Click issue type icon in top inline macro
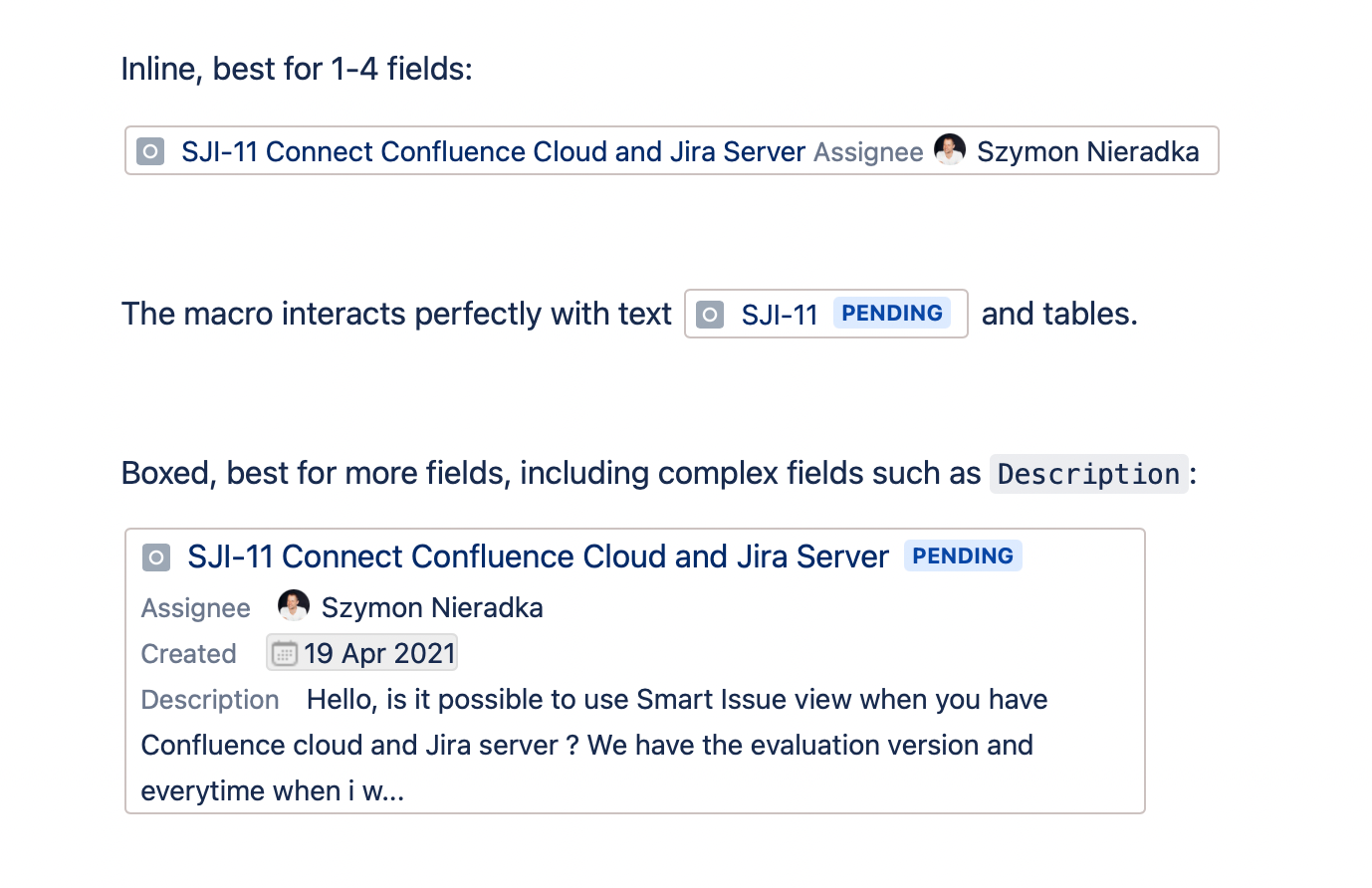The image size is (1372, 888). tap(150, 151)
